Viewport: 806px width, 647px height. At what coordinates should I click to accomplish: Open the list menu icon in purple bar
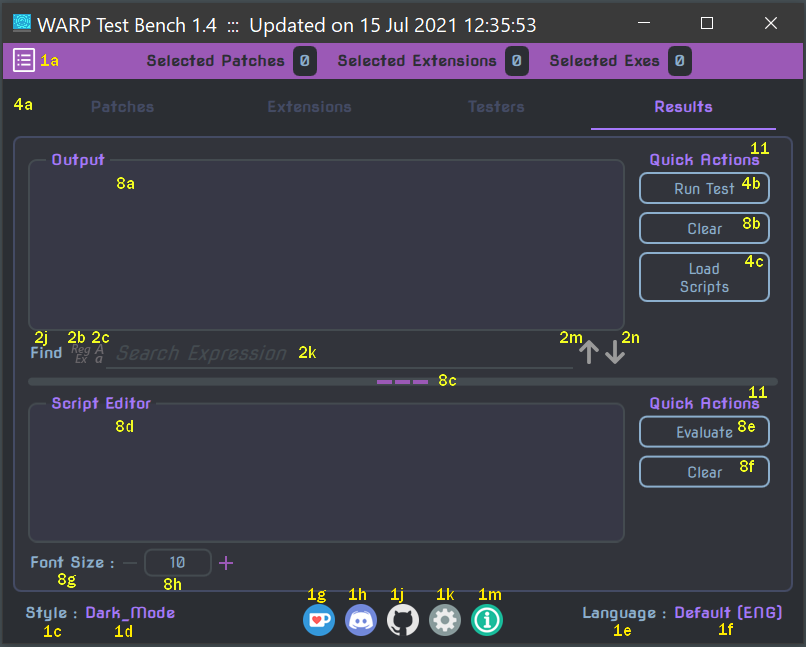point(24,61)
